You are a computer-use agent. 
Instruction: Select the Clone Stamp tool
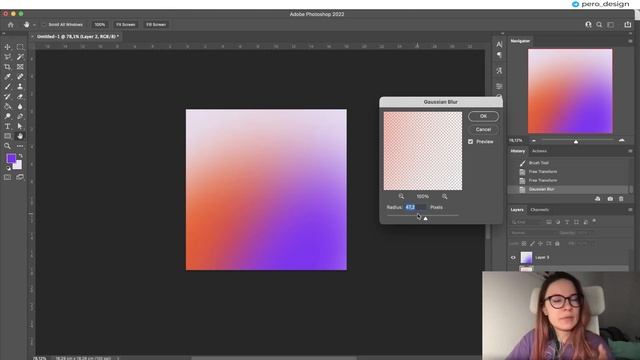[20, 87]
